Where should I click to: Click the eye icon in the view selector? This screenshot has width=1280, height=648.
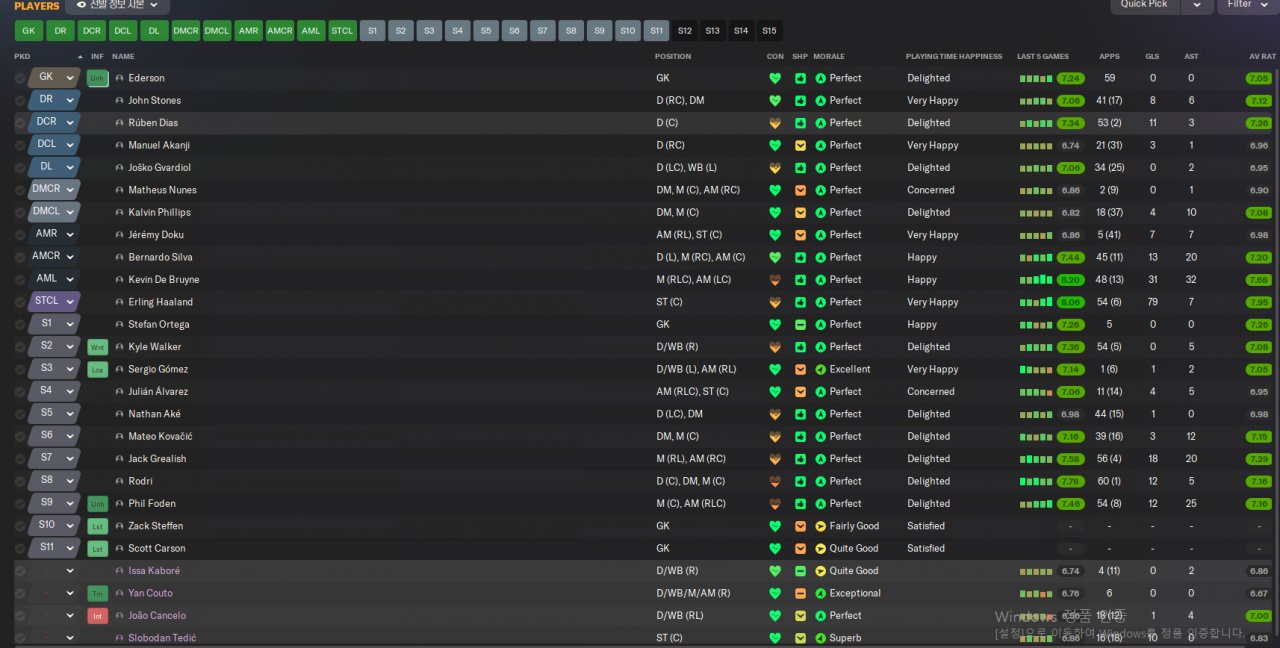tap(81, 5)
